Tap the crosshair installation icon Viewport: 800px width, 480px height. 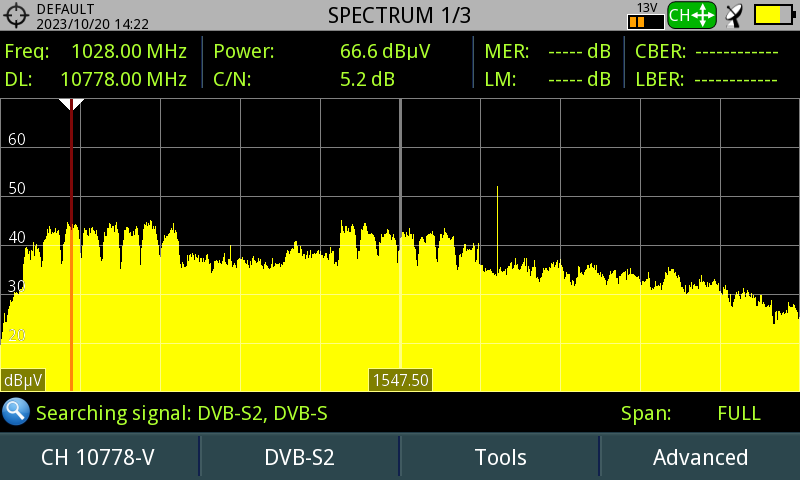point(16,15)
